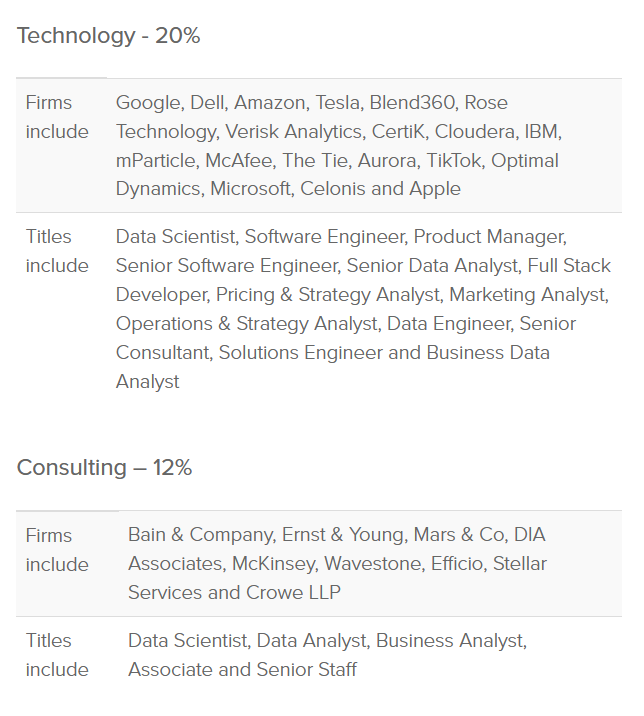The height and width of the screenshot is (716, 644).
Task: Click the word Google in firms list
Action: point(149,103)
